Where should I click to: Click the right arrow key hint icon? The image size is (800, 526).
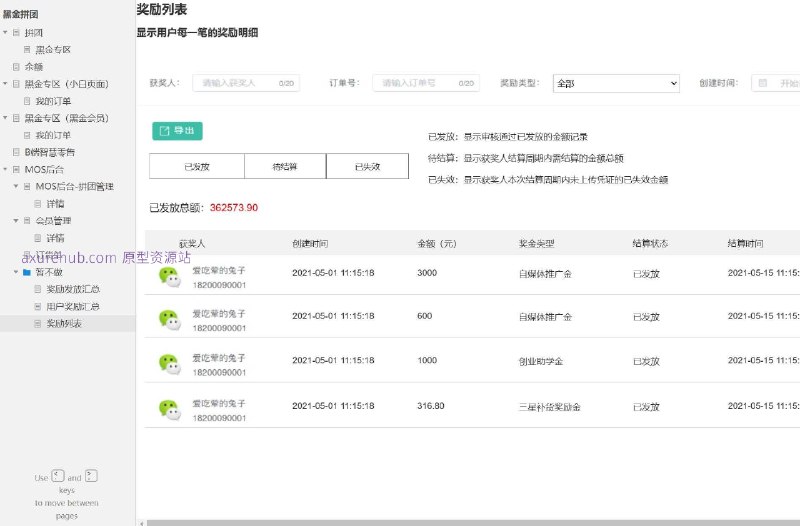click(x=91, y=475)
